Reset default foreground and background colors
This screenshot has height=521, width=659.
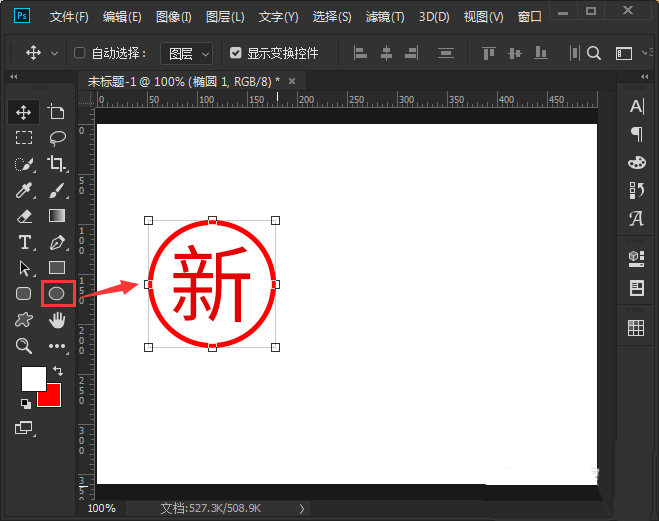(26, 404)
